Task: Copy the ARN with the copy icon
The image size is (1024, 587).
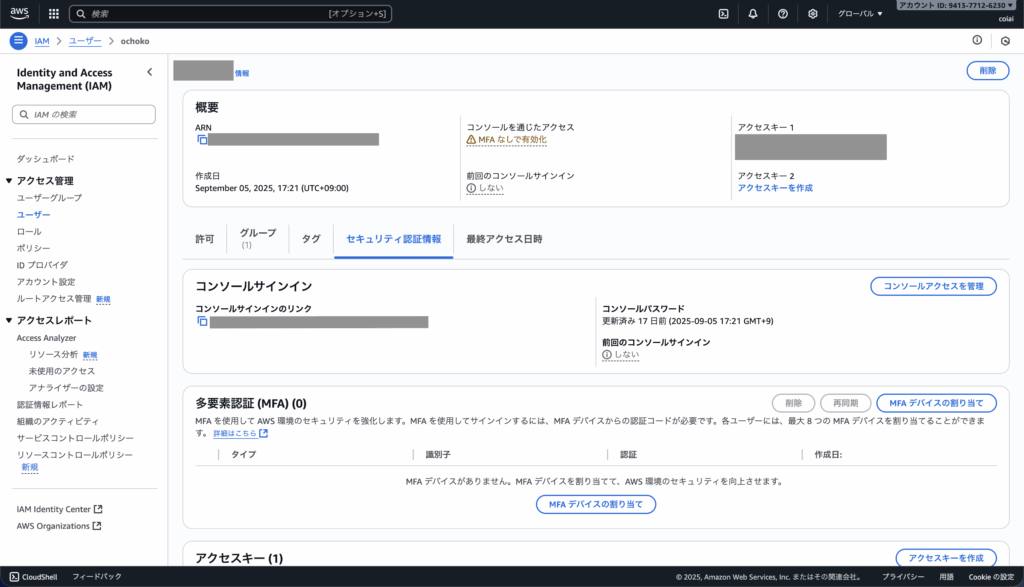Action: pos(202,140)
